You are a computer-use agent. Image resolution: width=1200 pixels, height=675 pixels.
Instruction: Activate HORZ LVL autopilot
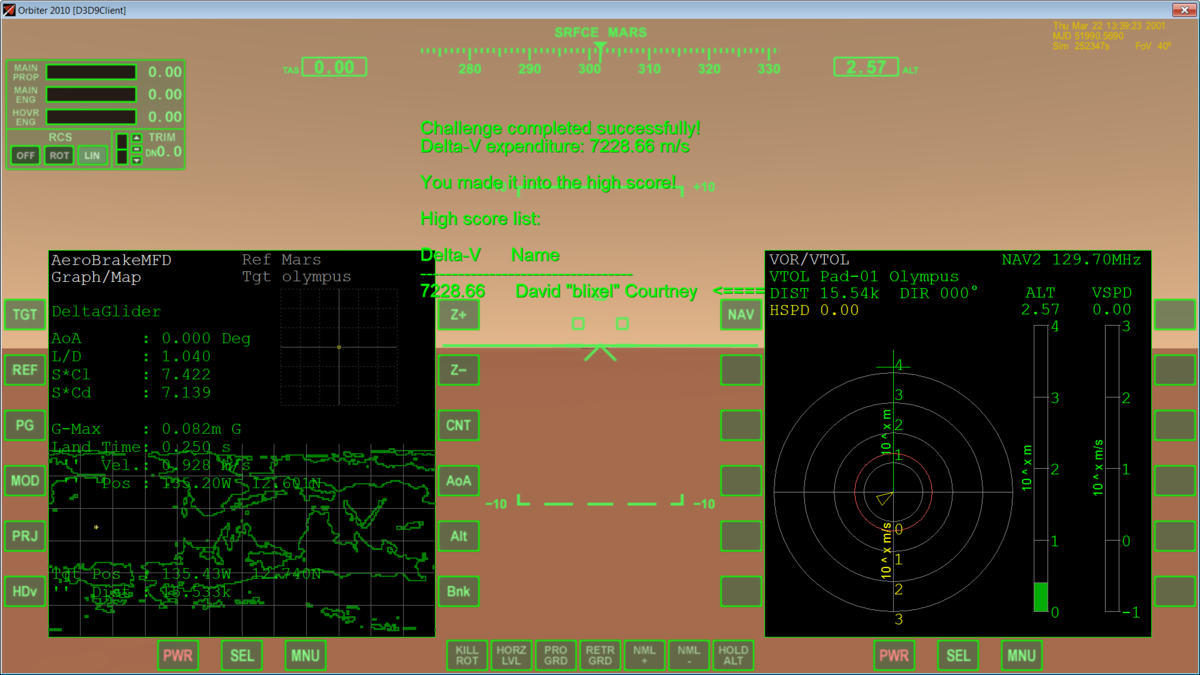click(511, 655)
